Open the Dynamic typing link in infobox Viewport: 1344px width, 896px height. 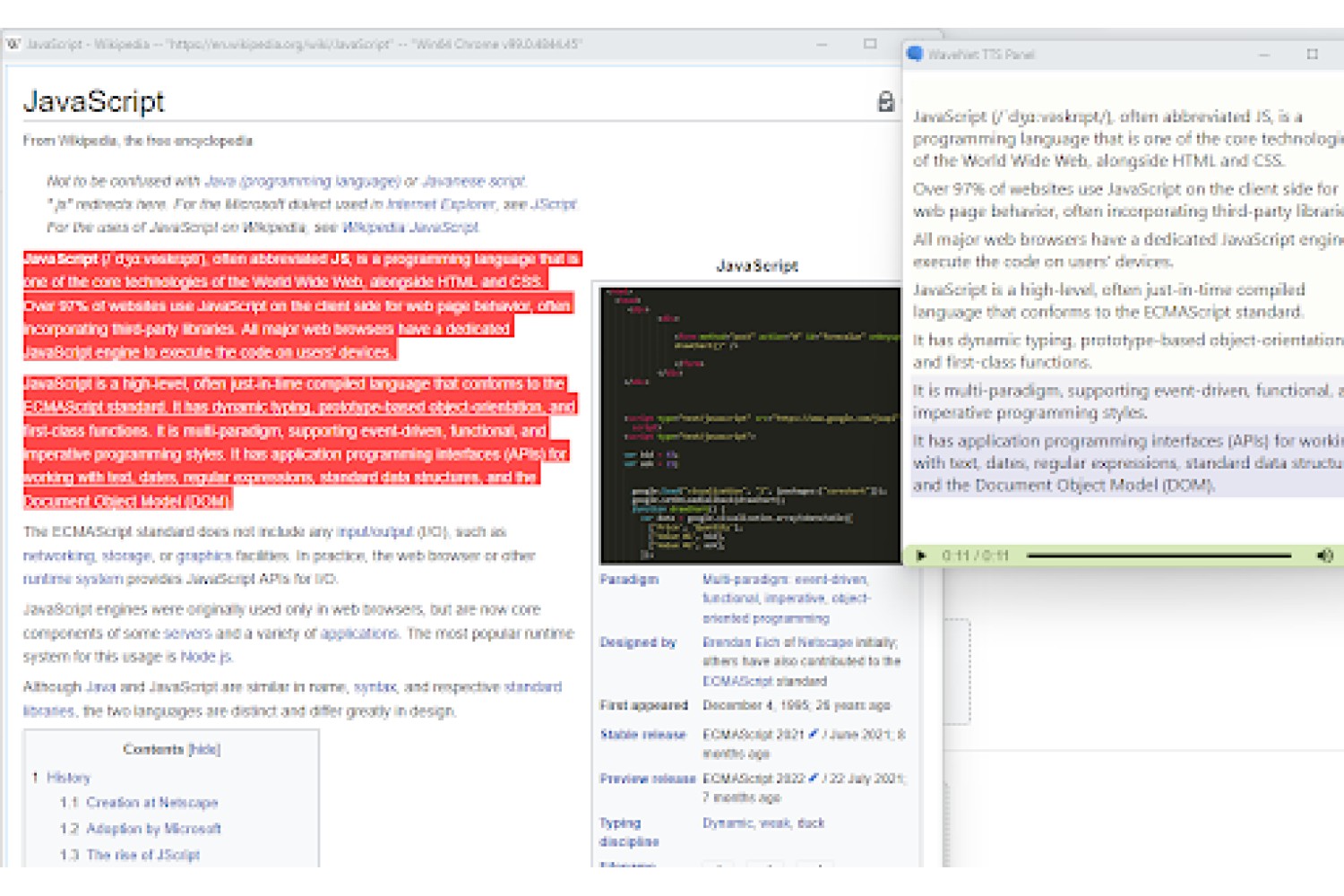coord(728,823)
